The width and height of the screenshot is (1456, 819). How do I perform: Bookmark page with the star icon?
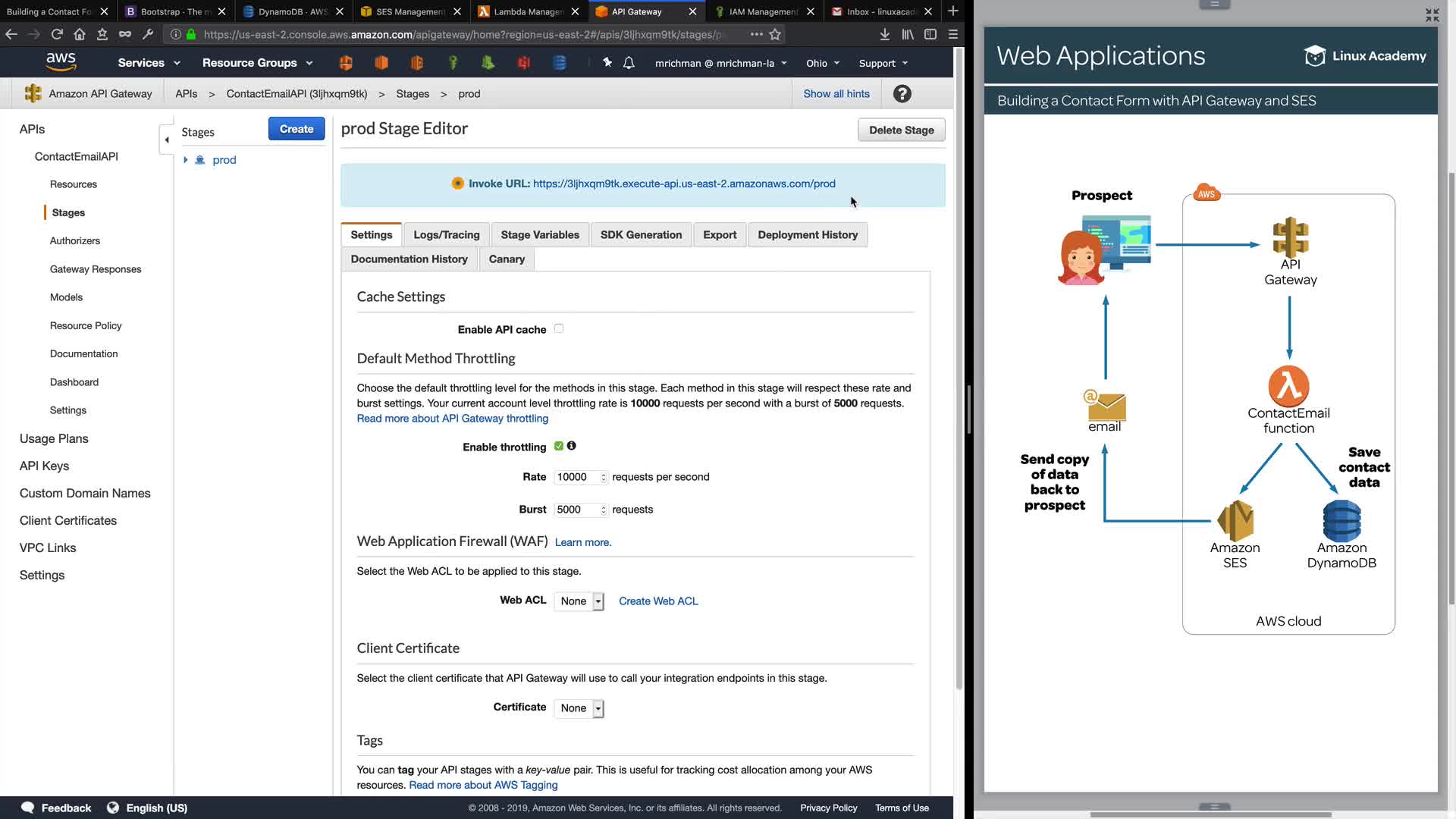[x=775, y=34]
